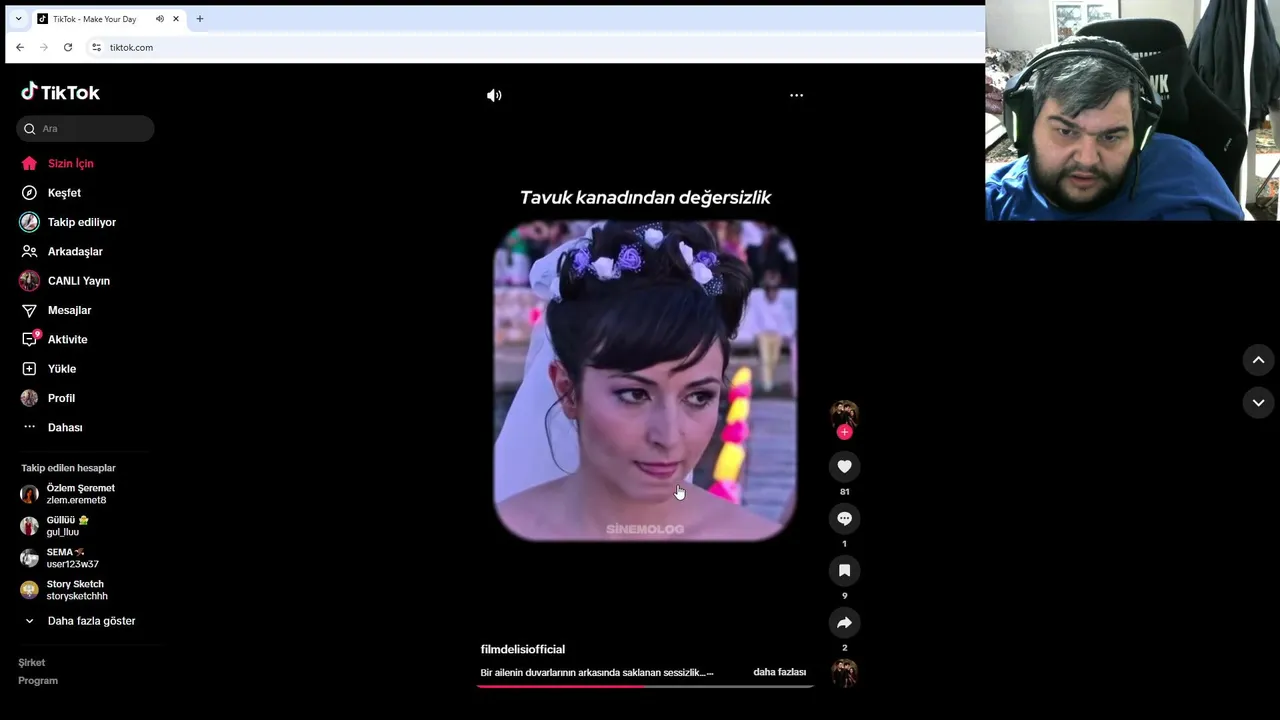The width and height of the screenshot is (1280, 720).
Task: Click the search magnifier icon
Action: [29, 128]
